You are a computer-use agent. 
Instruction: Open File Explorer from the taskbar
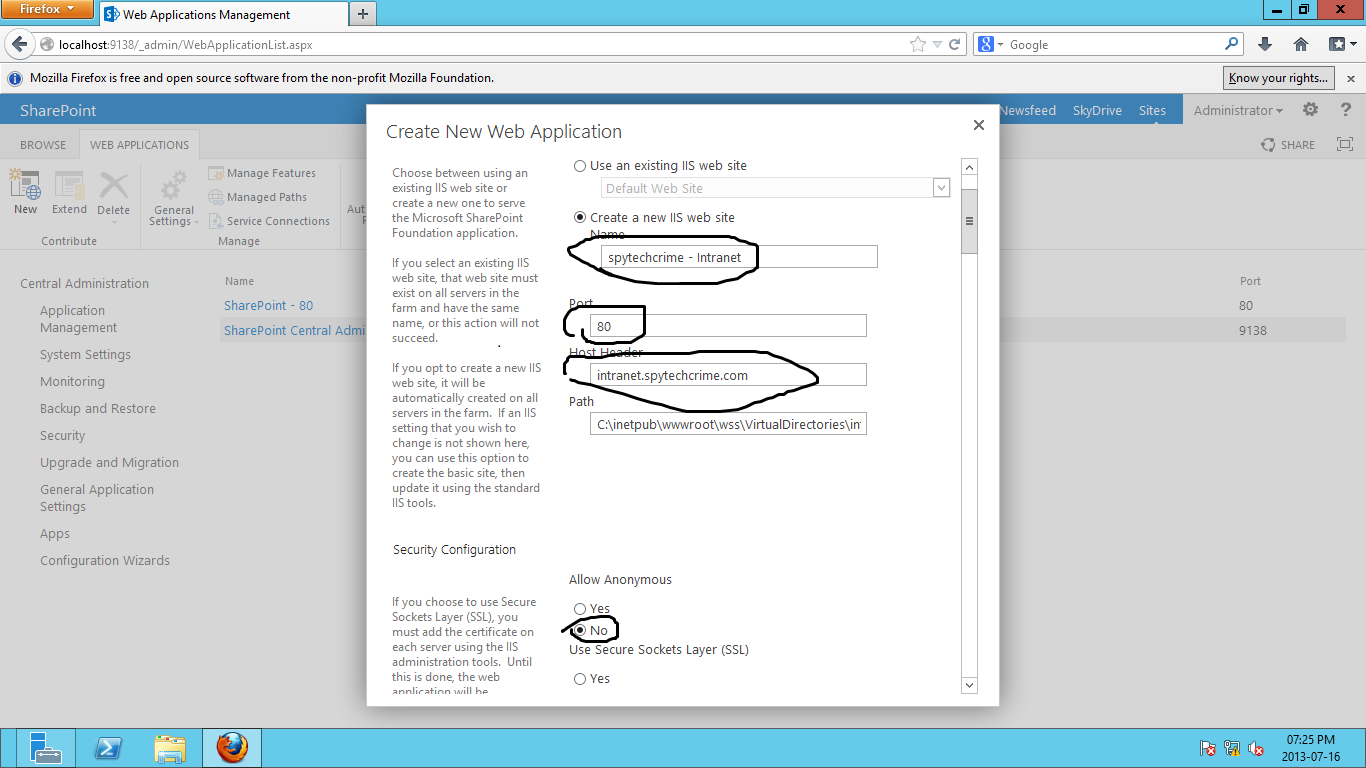[x=170, y=748]
